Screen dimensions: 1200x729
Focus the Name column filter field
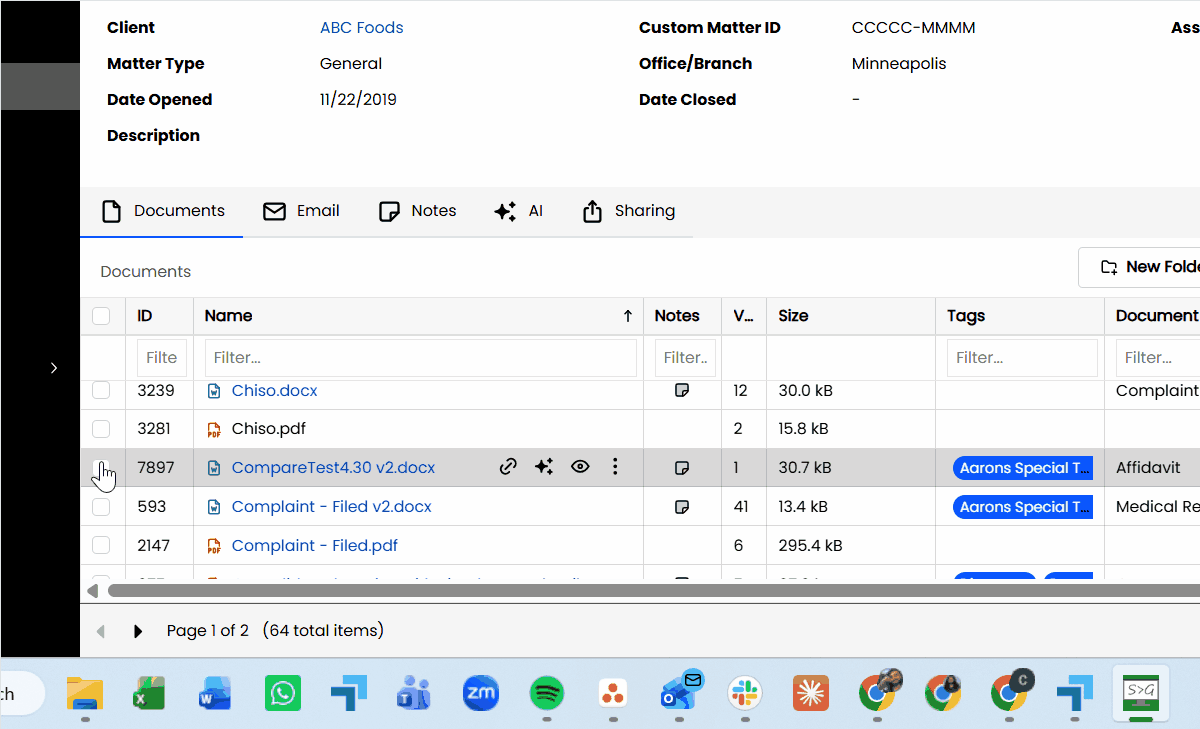click(x=421, y=358)
